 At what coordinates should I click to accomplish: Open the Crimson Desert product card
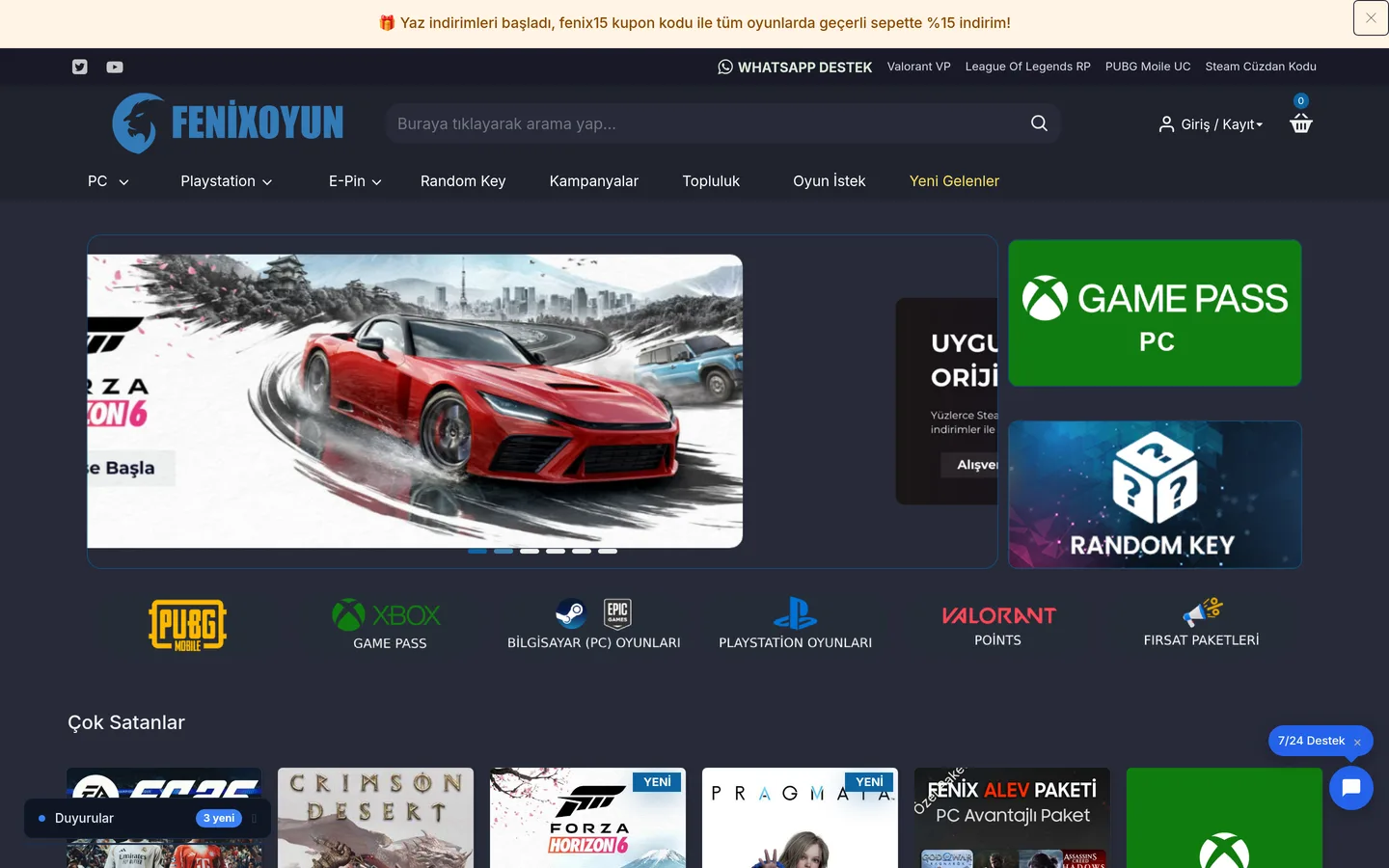click(x=375, y=818)
